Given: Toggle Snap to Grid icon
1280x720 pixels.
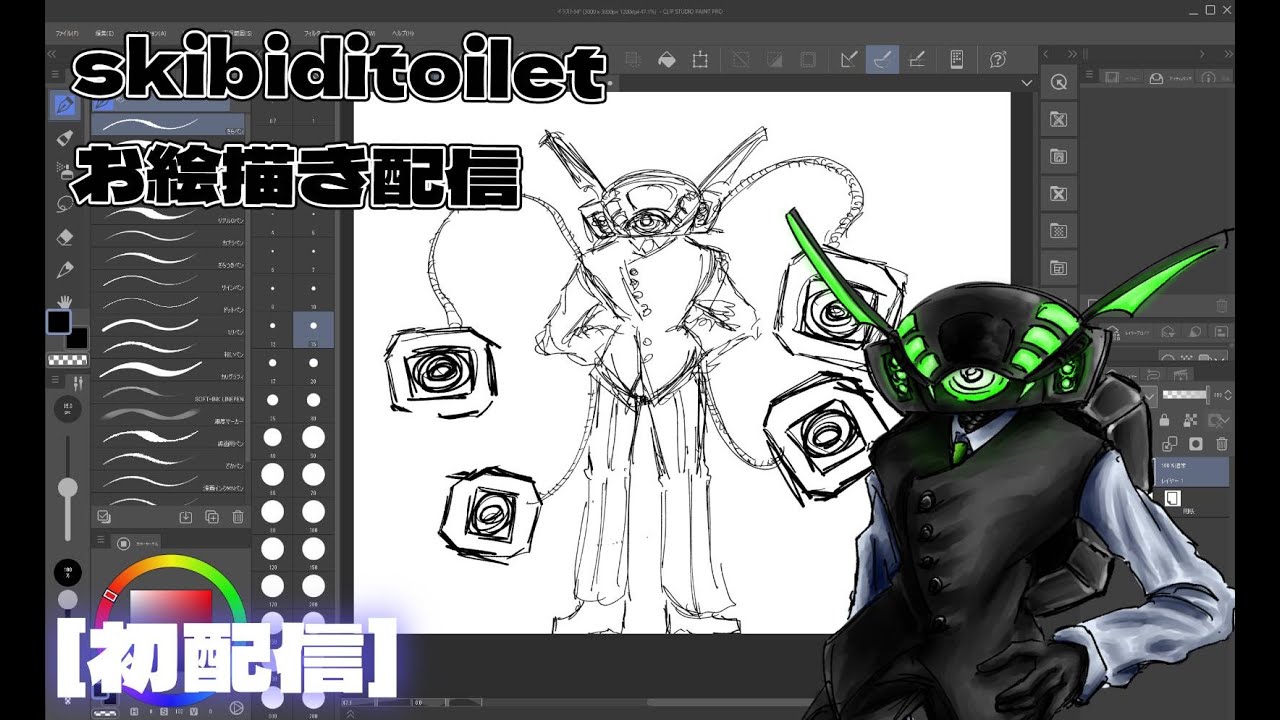Looking at the screenshot, I should point(916,60).
